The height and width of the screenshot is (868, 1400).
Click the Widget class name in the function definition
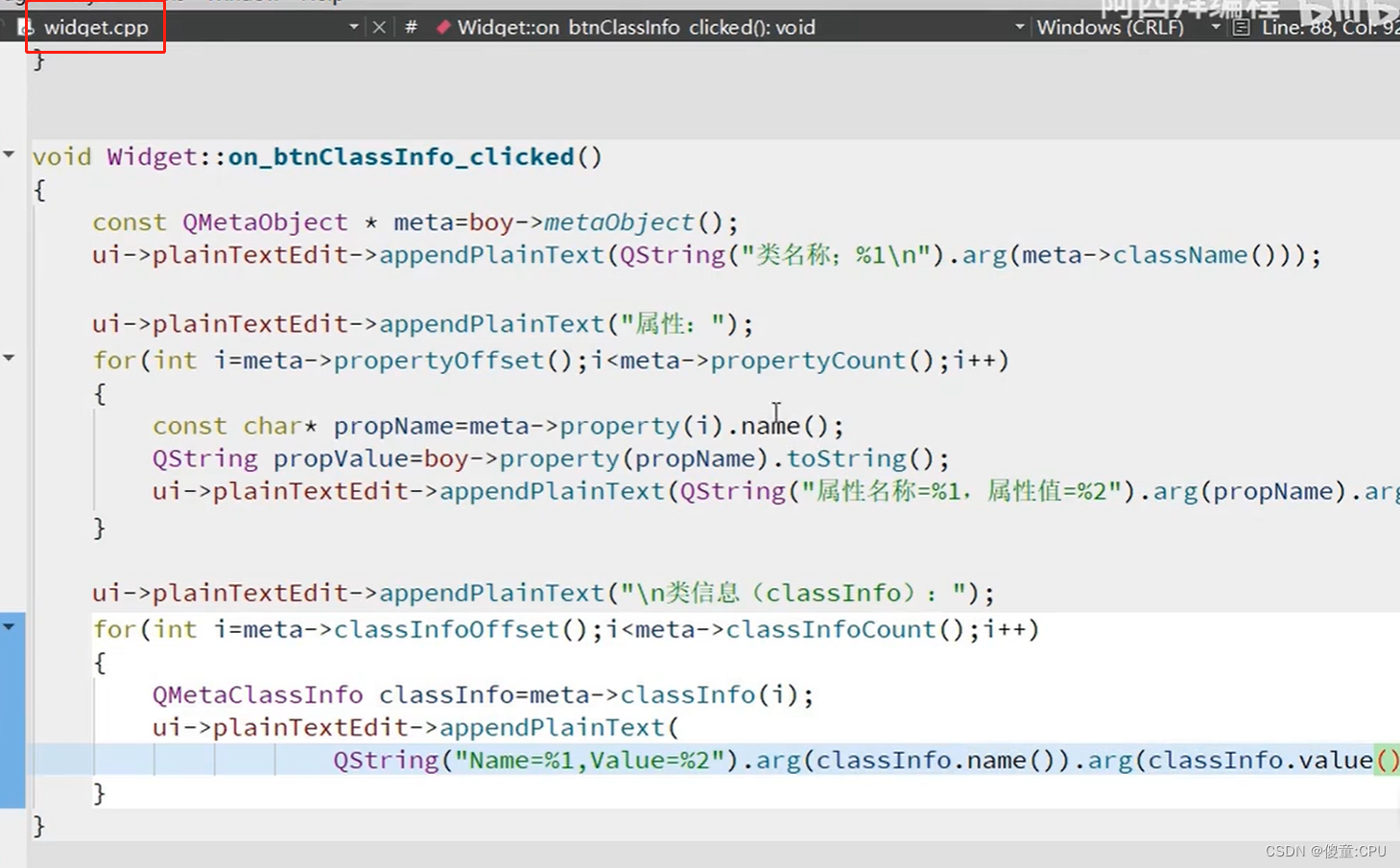coord(152,156)
